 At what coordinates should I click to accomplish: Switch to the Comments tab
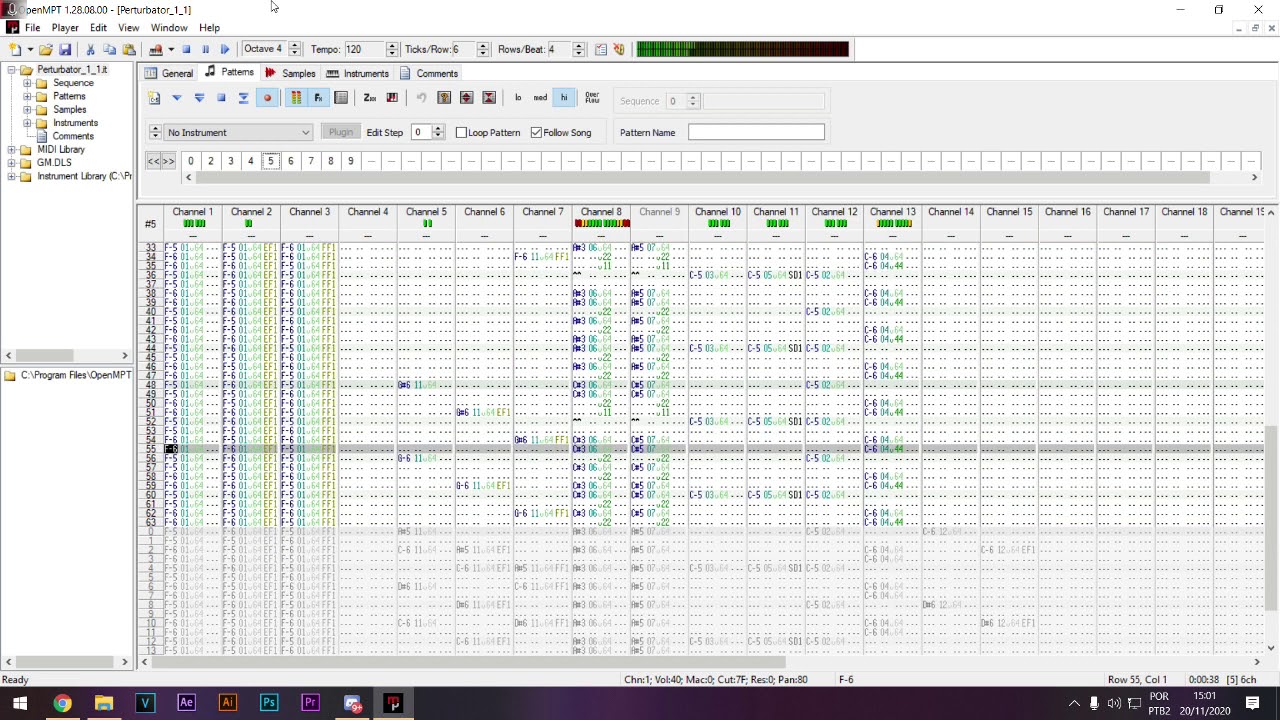click(x=429, y=73)
